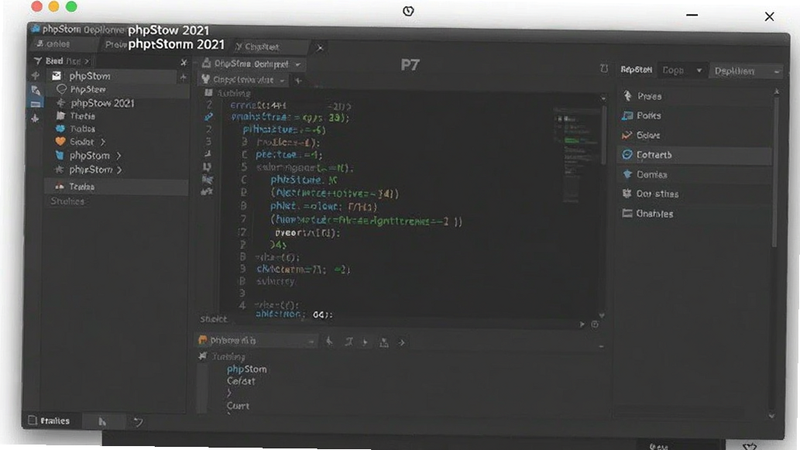Click the pin icon above phpStom in bottom panel
800x450 pixels.
coord(203,356)
